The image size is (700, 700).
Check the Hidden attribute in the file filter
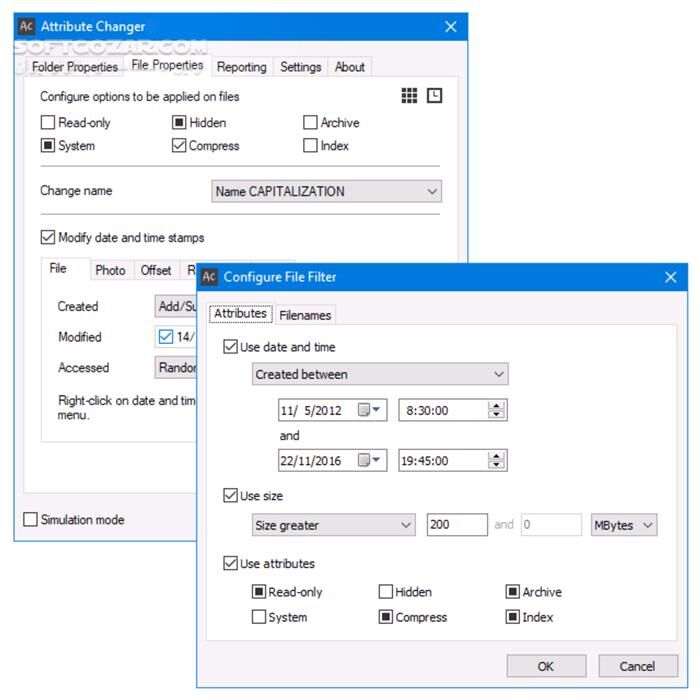(x=386, y=592)
